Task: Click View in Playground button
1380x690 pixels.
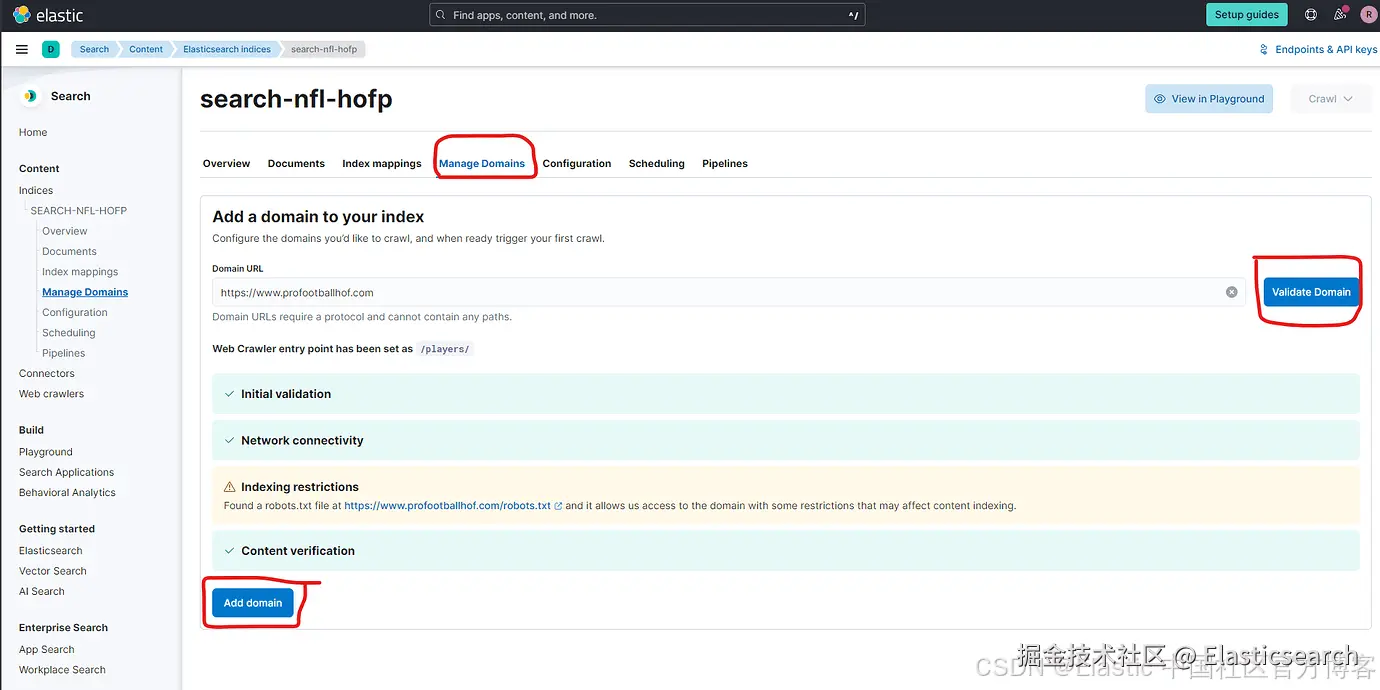Action: [1209, 99]
